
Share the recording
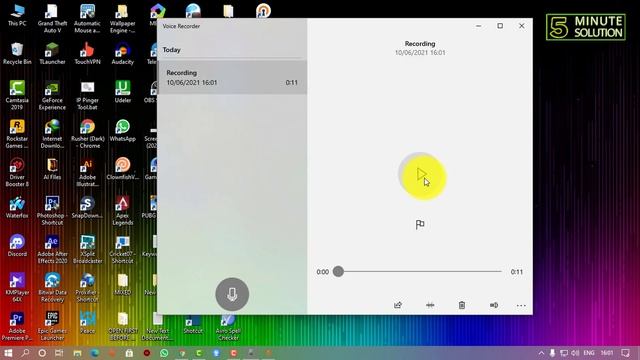click(x=398, y=305)
